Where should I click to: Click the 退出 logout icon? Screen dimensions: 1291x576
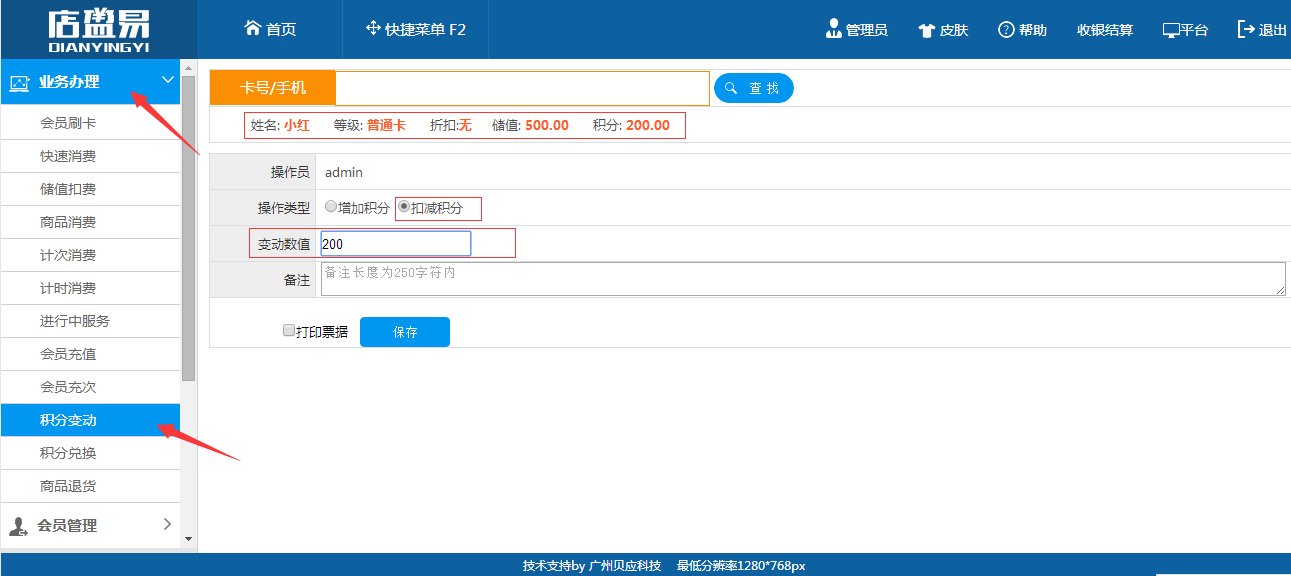coord(1246,29)
